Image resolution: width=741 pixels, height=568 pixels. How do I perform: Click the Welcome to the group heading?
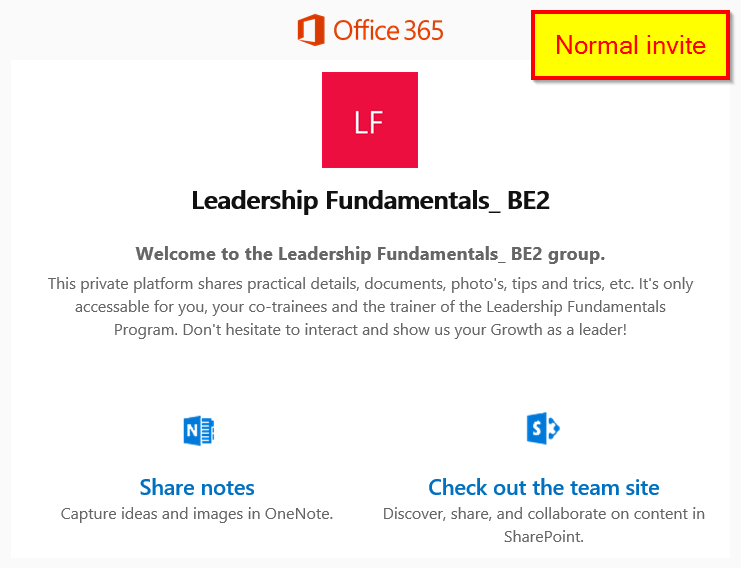click(x=370, y=253)
